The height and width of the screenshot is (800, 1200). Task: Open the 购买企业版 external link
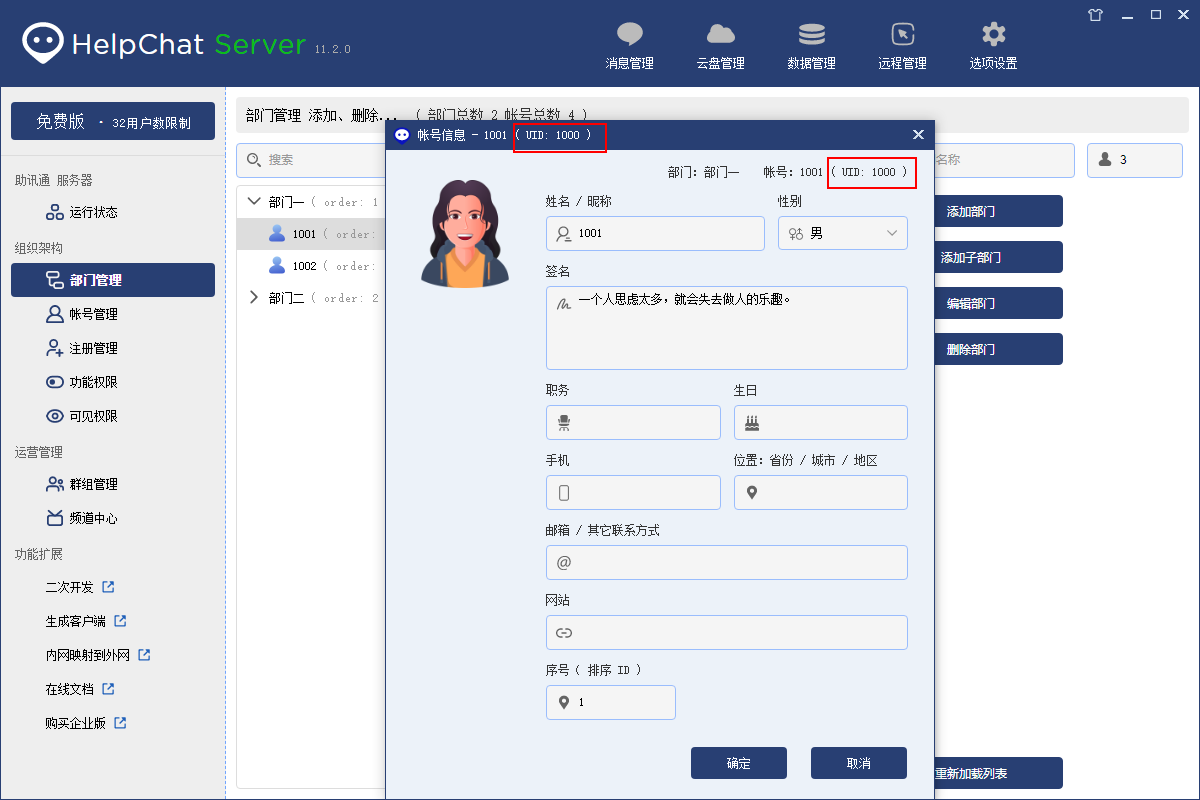point(86,723)
